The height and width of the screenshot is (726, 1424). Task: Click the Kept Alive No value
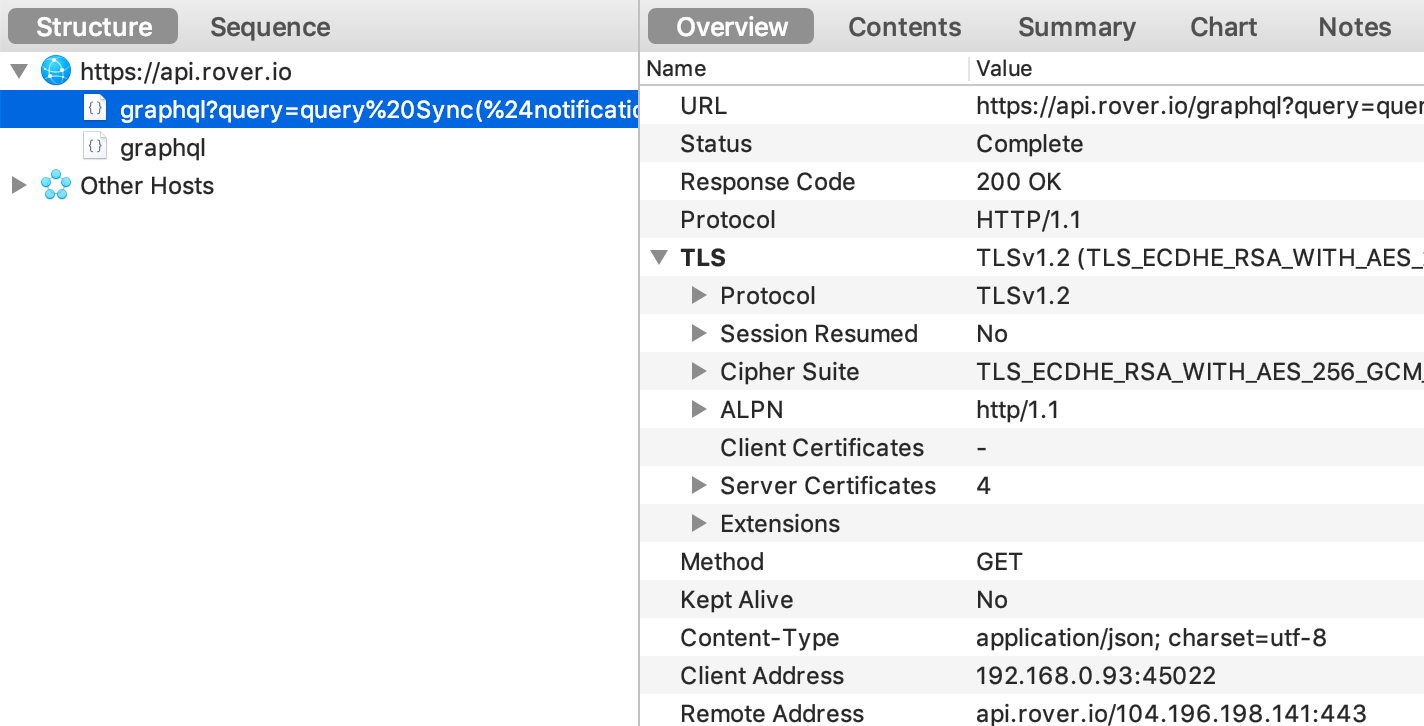[992, 600]
